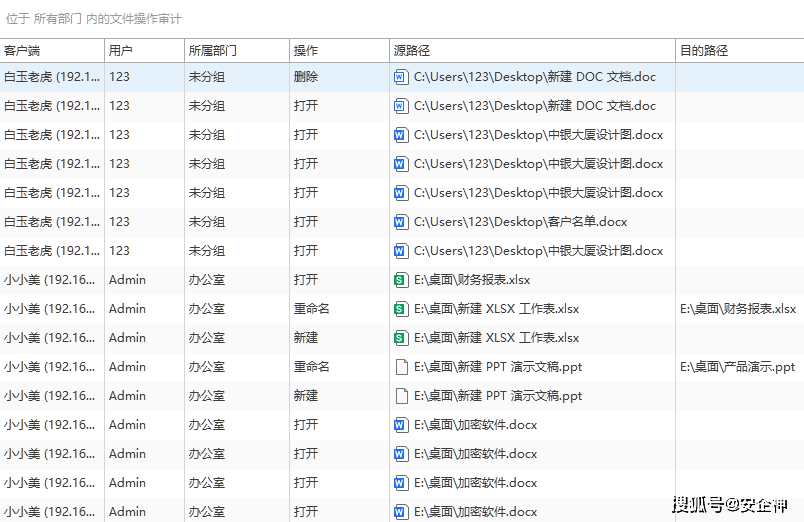This screenshot has height=522, width=804.
Task: Click Word icon in the 删除 operation row
Action: coord(401,77)
